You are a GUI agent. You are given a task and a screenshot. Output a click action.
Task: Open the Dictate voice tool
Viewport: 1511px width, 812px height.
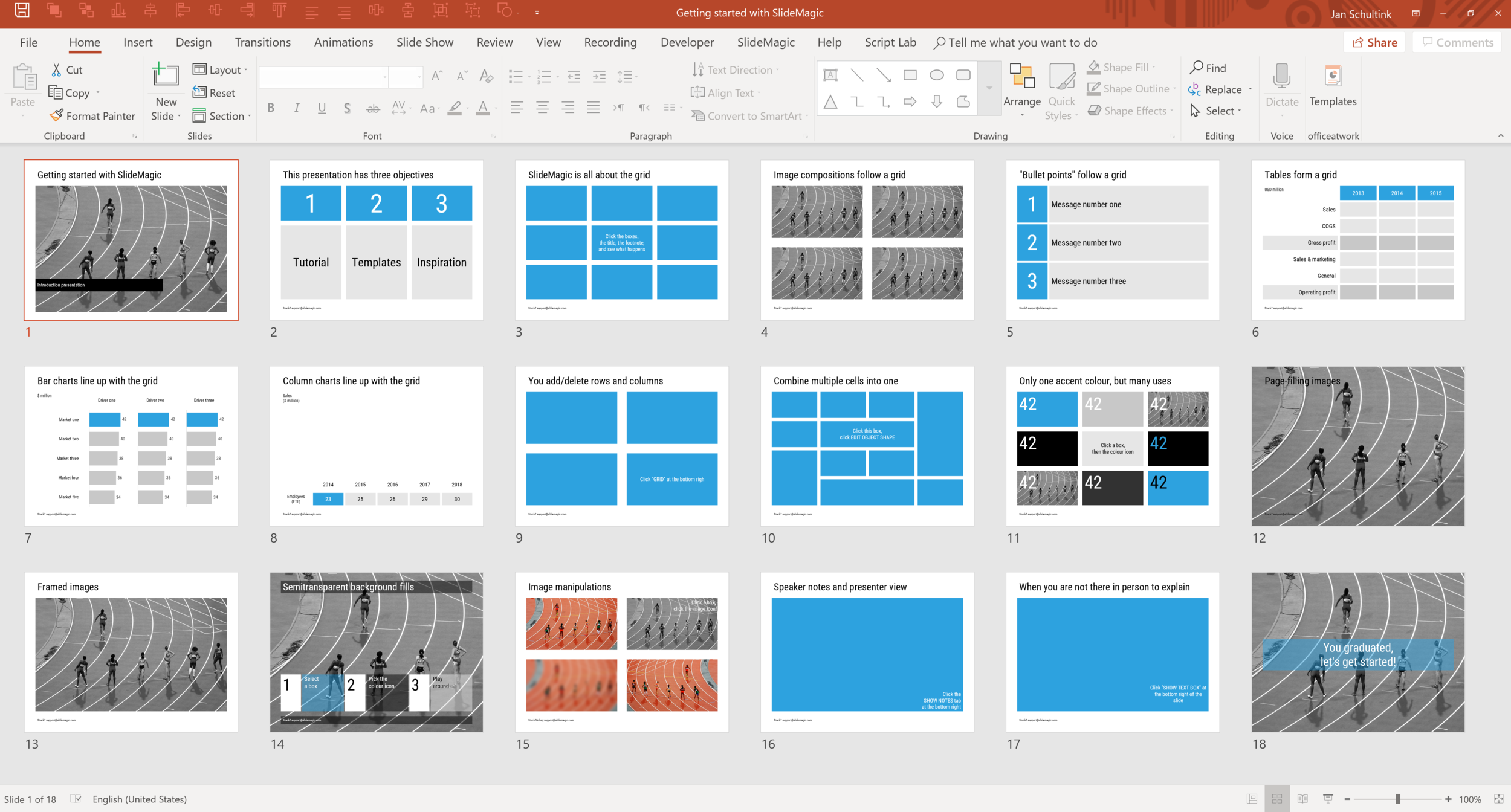point(1281,85)
